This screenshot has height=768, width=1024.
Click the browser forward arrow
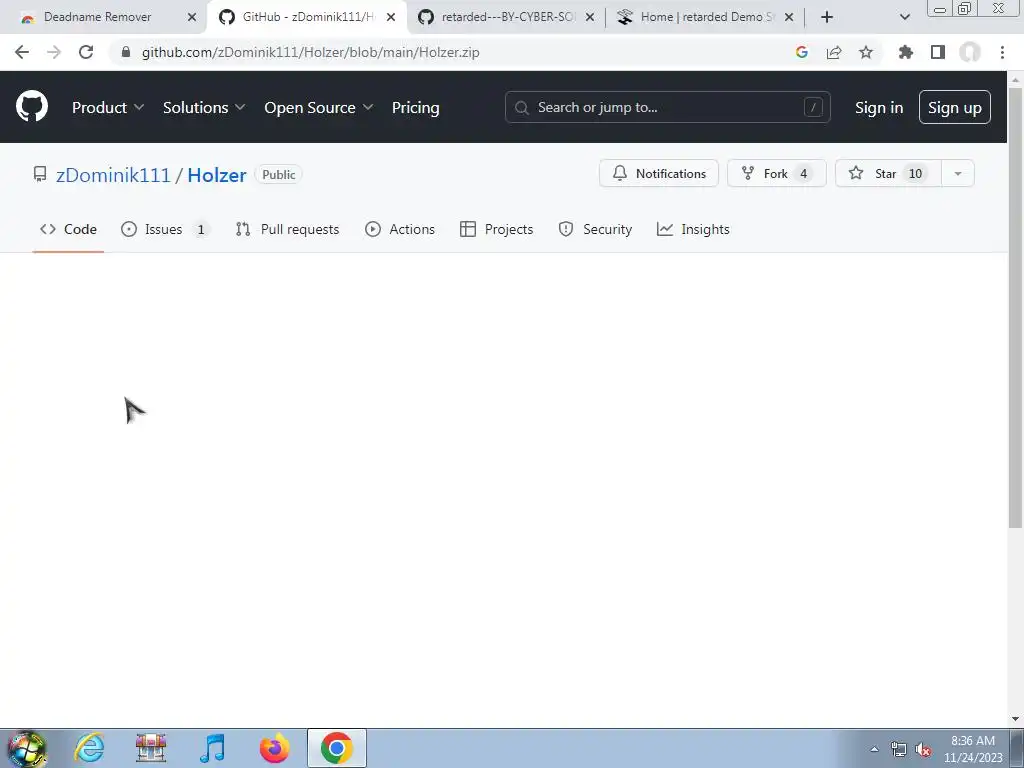pyautogui.click(x=54, y=52)
